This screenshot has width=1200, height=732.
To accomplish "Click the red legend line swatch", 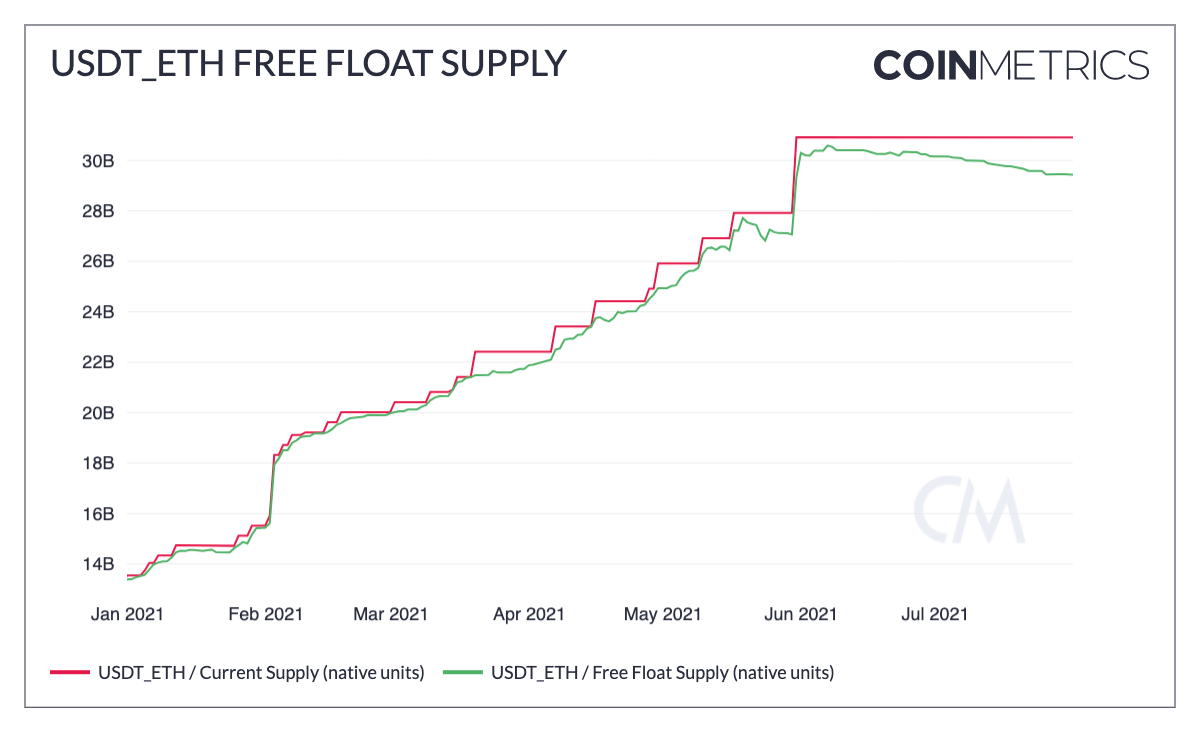I will pyautogui.click(x=70, y=673).
